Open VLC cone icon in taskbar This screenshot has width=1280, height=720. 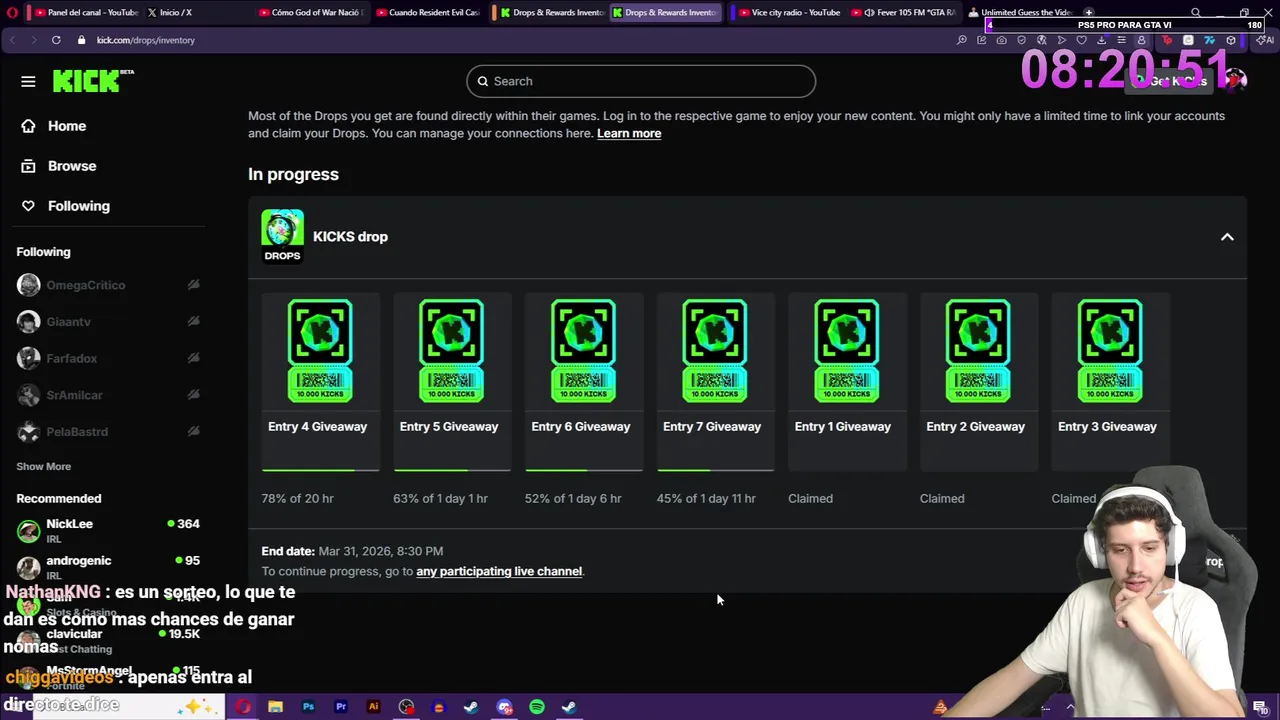pyautogui.click(x=940, y=707)
